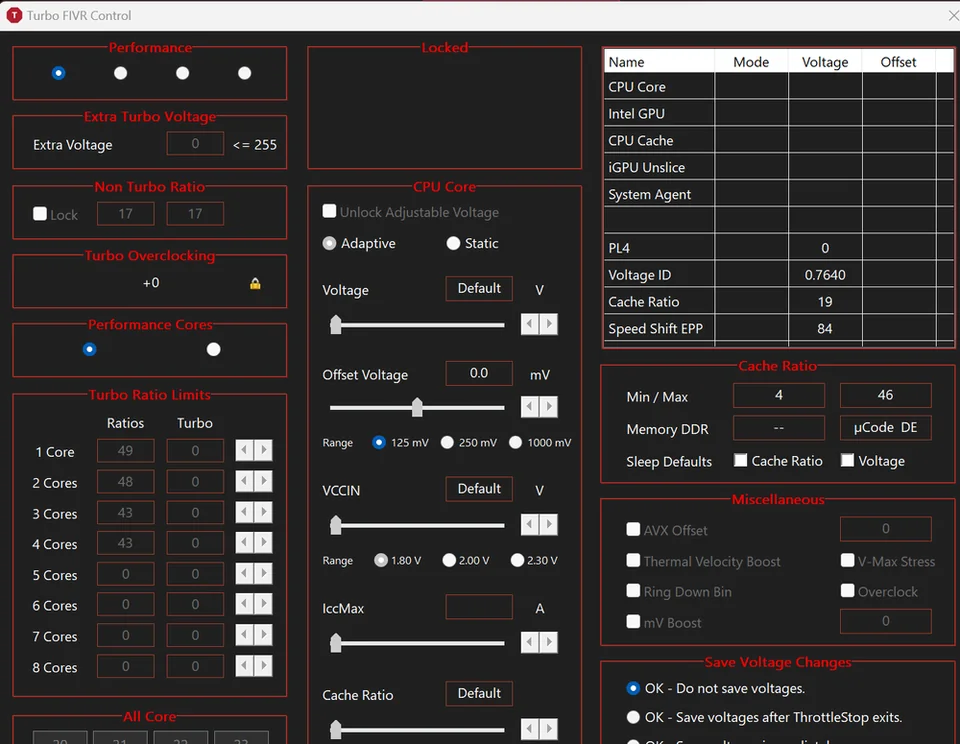Choose Save voltages after ThrottleStop exits

pyautogui.click(x=633, y=717)
